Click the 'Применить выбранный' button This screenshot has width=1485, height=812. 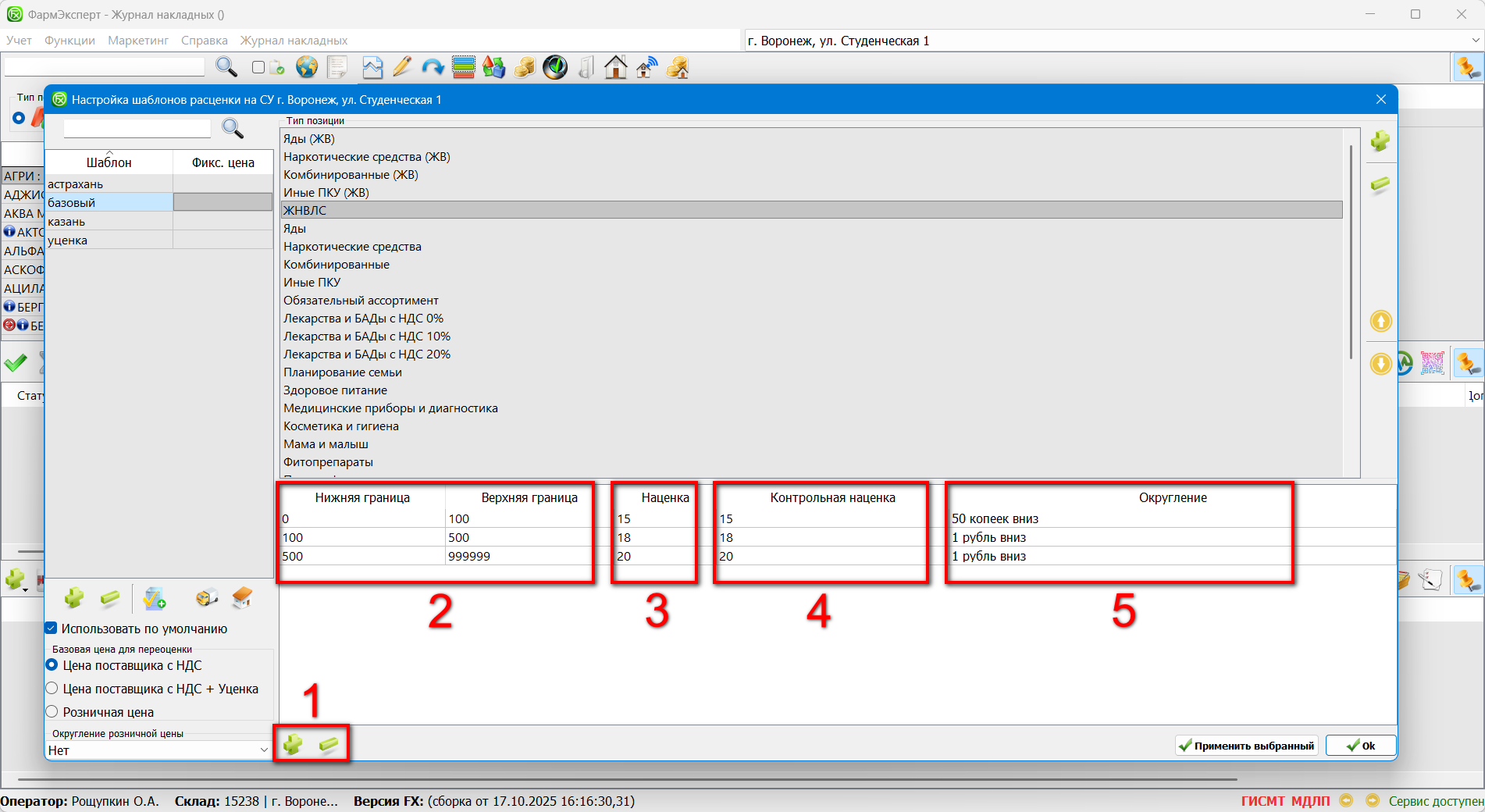click(1246, 746)
